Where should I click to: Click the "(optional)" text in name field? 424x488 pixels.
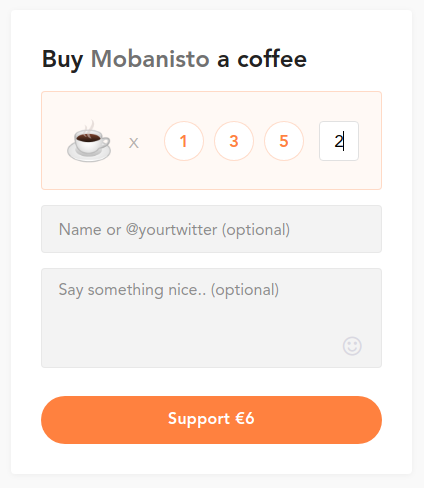pyautogui.click(x=256, y=230)
